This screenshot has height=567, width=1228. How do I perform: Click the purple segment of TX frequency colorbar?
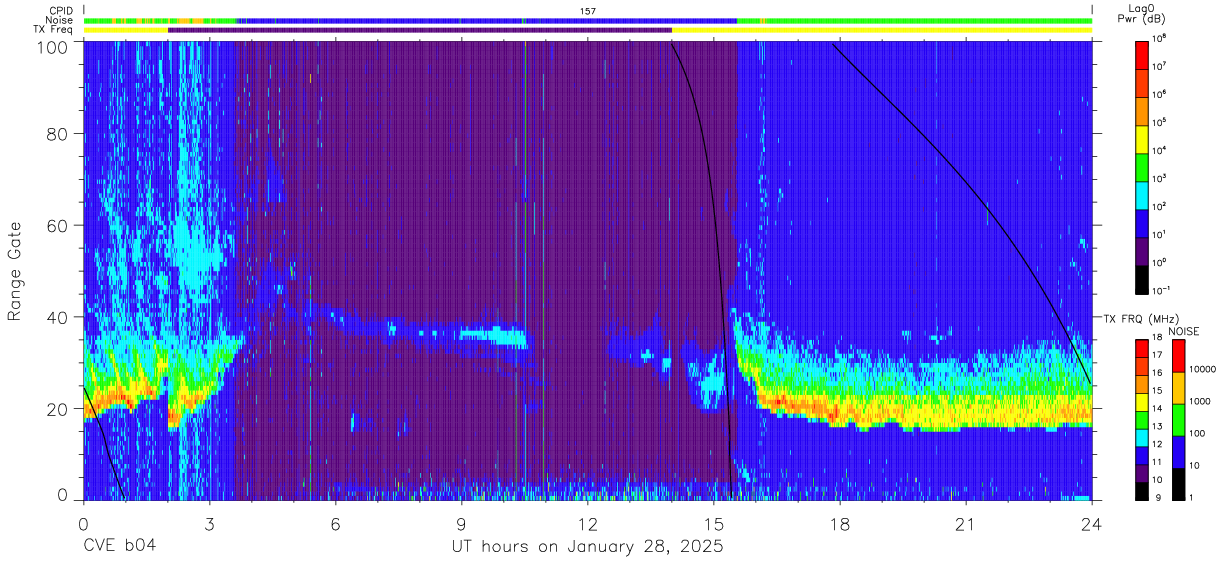pos(1141,471)
